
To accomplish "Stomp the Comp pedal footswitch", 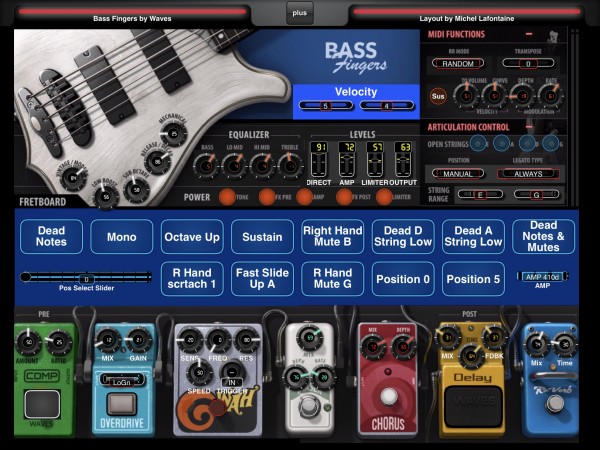I will 42,404.
